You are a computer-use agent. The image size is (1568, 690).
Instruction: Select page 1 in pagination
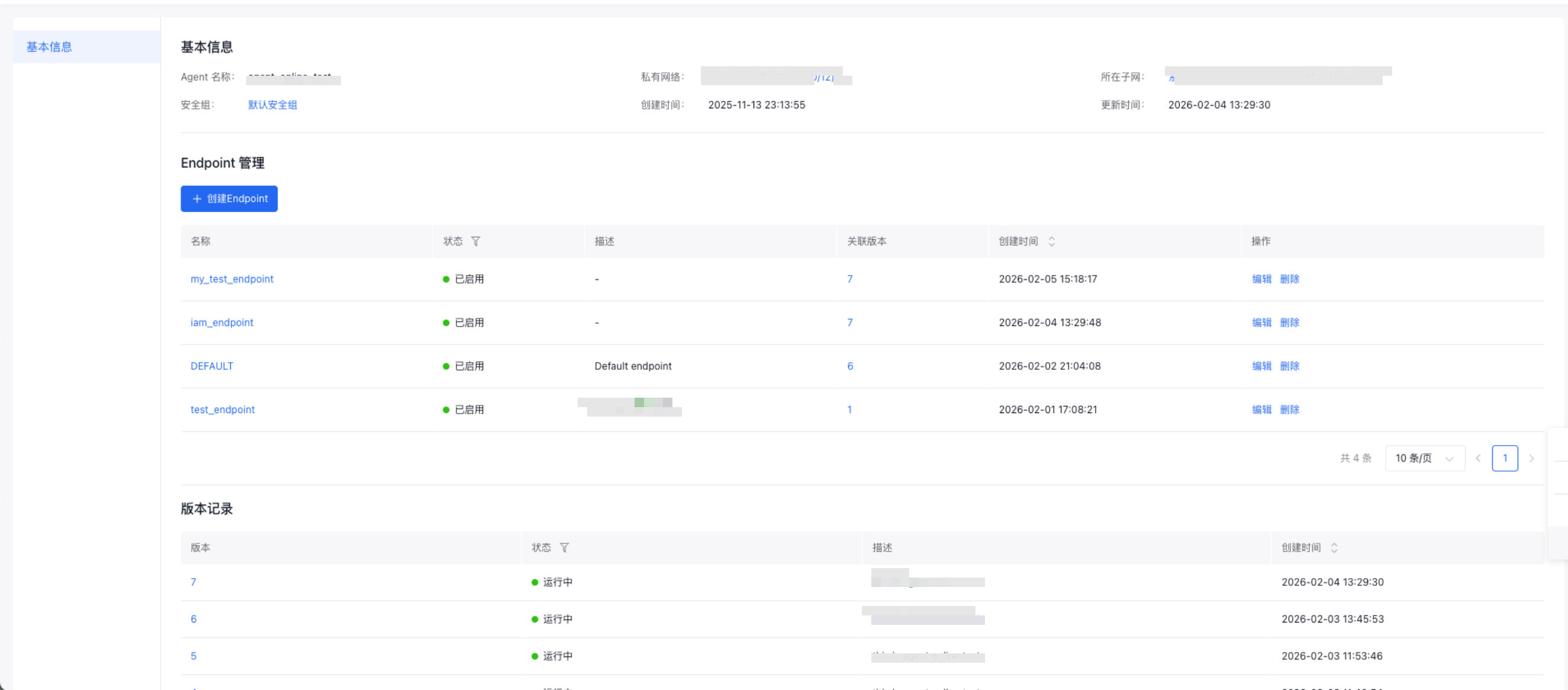(1505, 458)
